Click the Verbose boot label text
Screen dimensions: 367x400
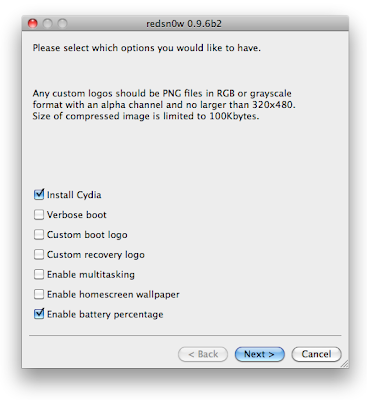77,215
